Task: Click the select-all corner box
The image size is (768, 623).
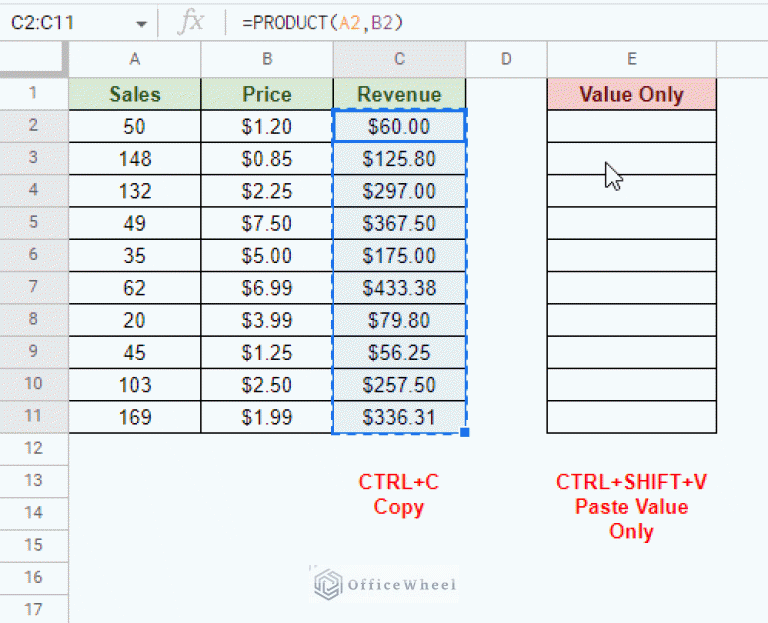Action: tap(34, 60)
